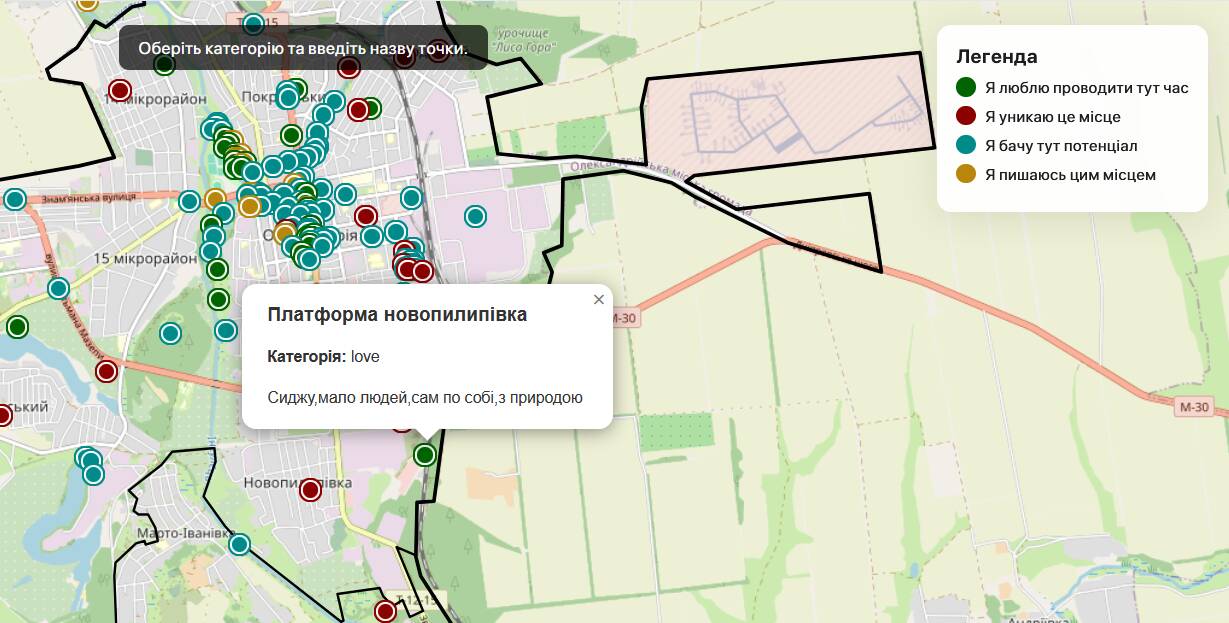This screenshot has width=1229, height=623.
Task: Click the popup title Платформа новопилипівка
Action: click(397, 315)
